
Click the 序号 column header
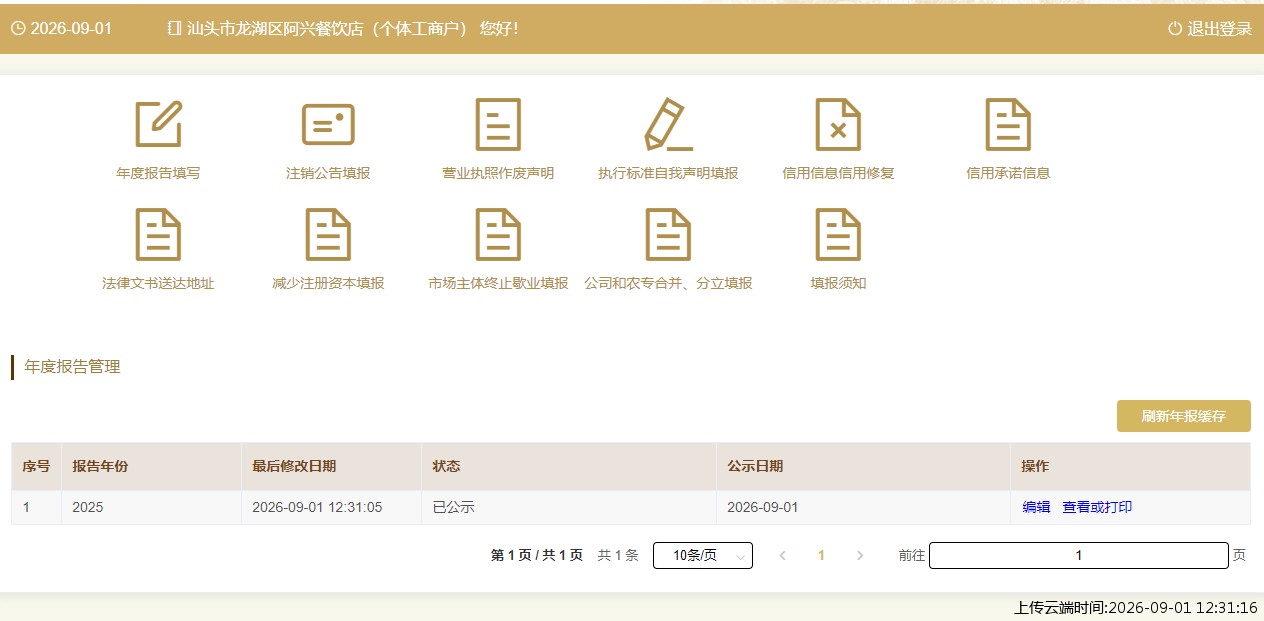36,466
